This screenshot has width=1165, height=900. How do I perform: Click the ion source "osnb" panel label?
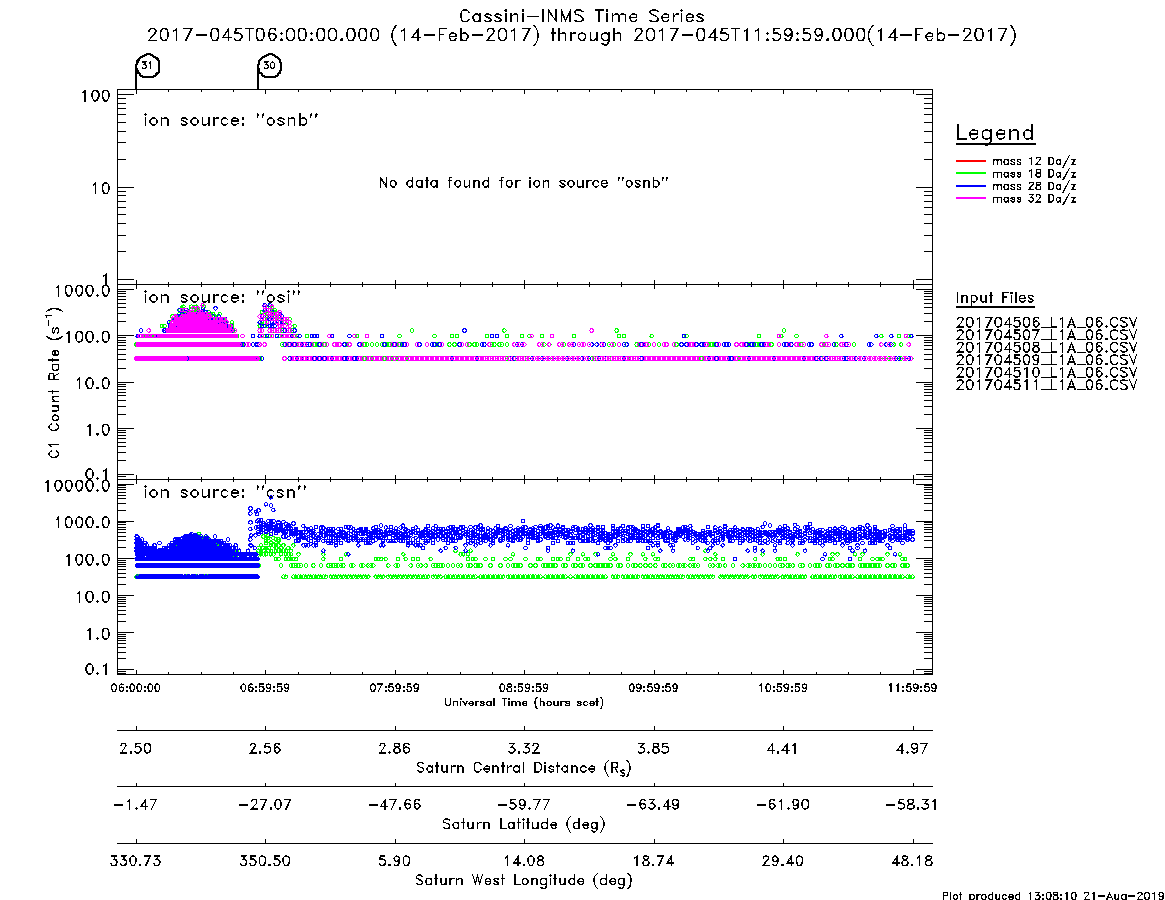tap(231, 120)
